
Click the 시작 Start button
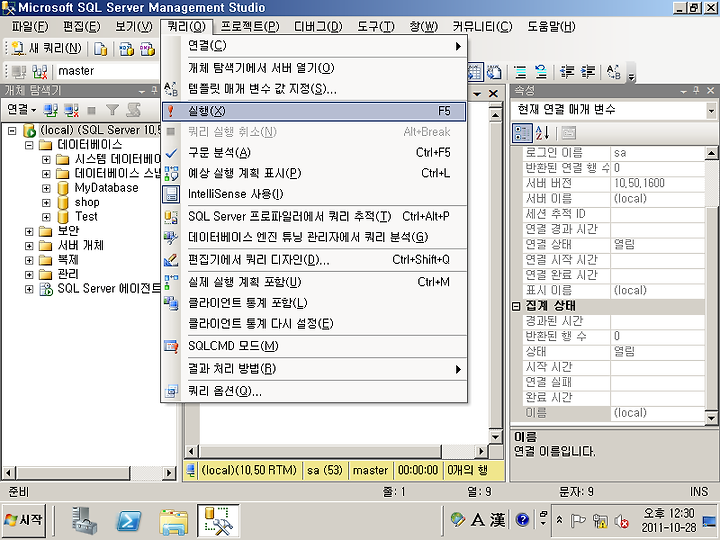point(24,520)
